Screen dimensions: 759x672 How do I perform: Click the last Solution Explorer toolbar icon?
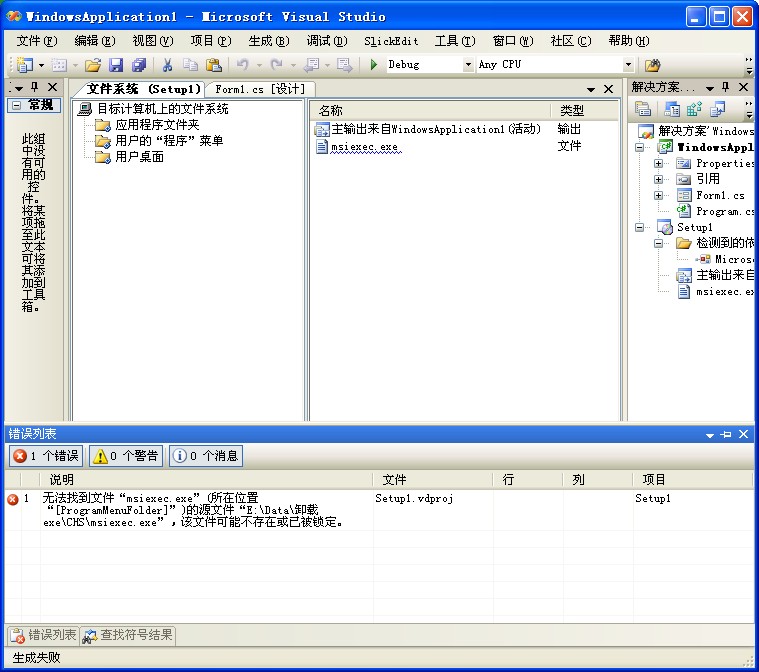point(717,109)
